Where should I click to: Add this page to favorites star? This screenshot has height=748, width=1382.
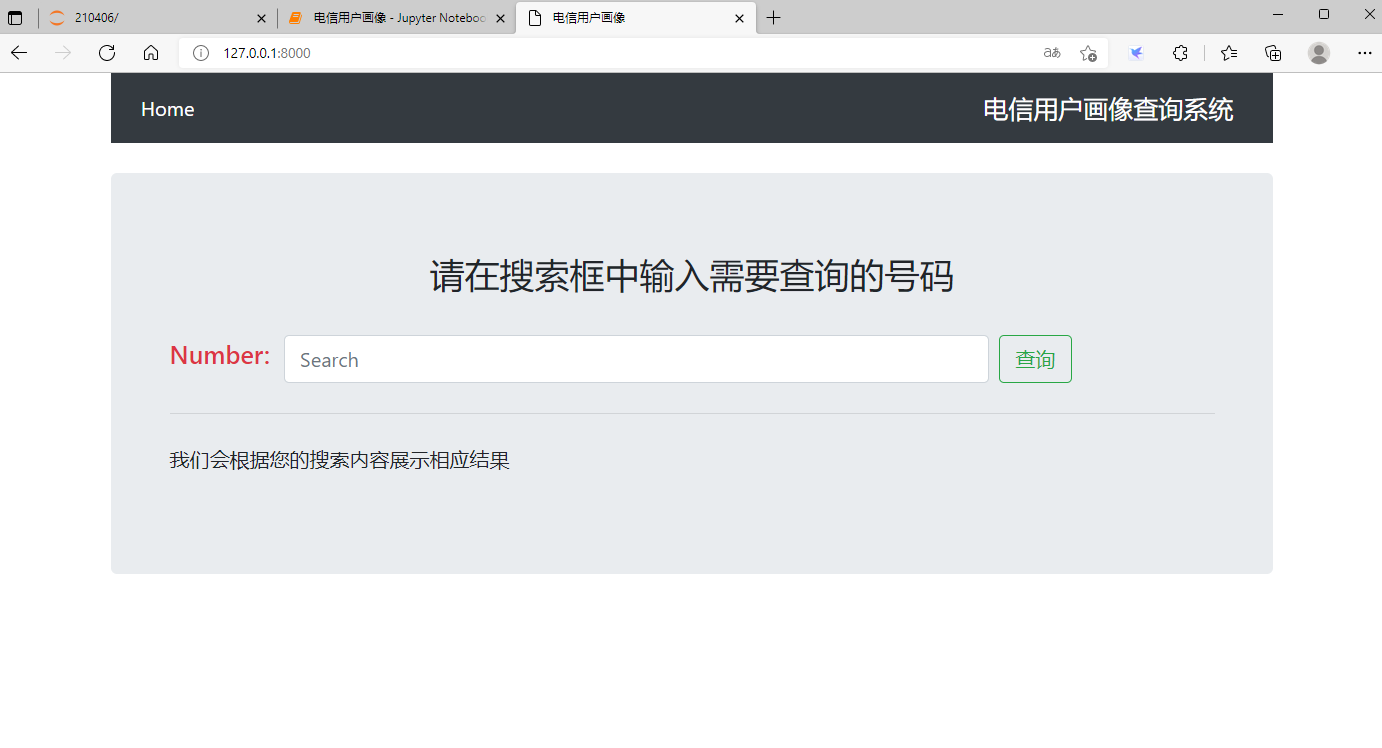[x=1088, y=53]
